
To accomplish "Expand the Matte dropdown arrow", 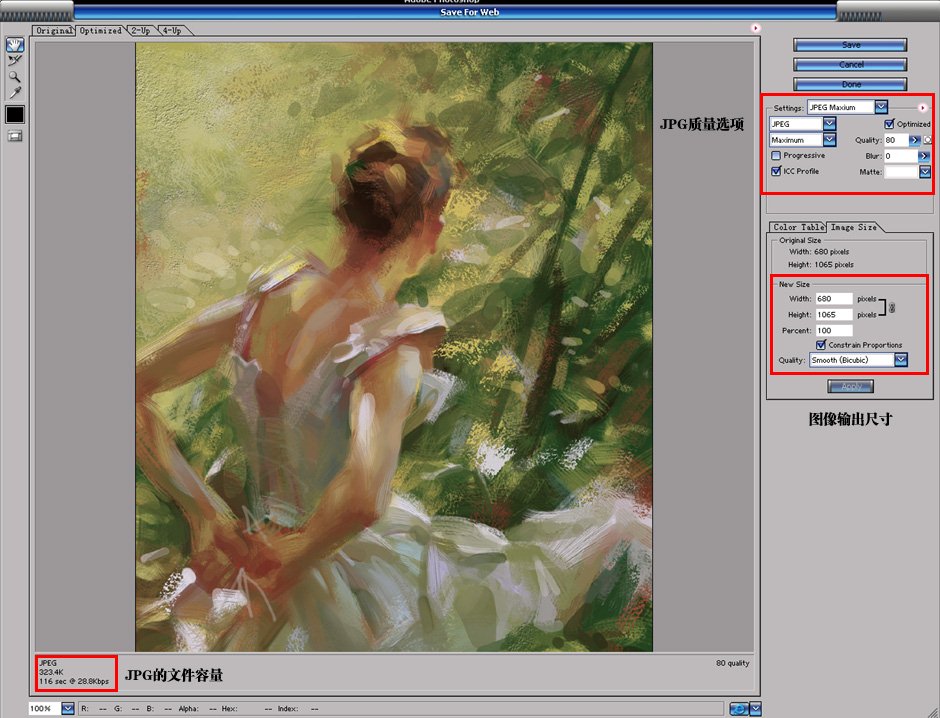I will [925, 172].
